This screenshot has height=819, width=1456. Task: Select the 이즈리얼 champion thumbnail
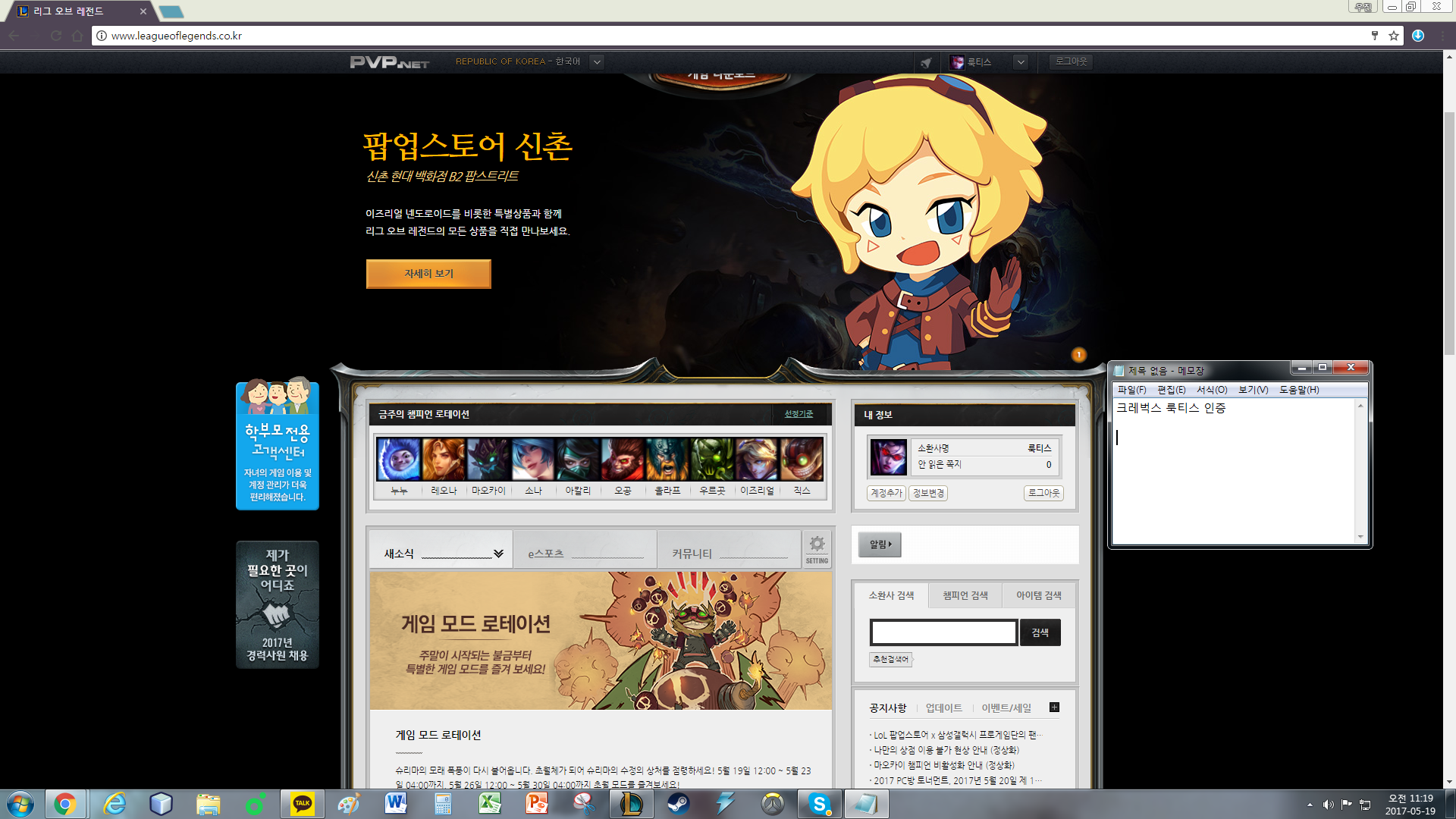[757, 460]
